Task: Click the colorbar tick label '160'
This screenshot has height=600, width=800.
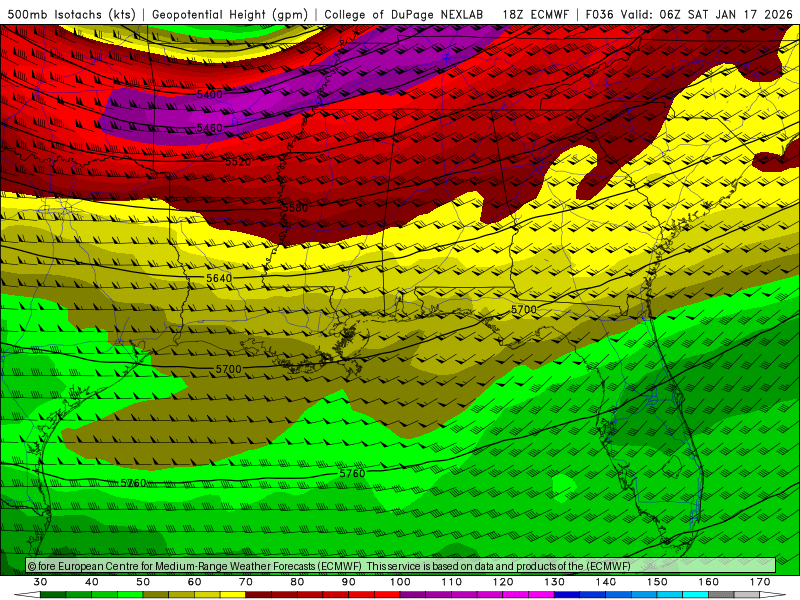Action: pos(709,582)
